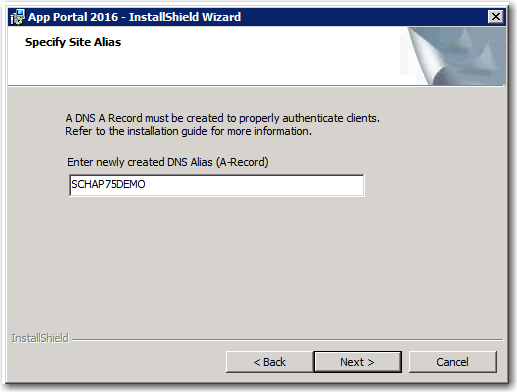This screenshot has width=517, height=392.
Task: Focus the DNS Alias input field
Action: coord(217,185)
